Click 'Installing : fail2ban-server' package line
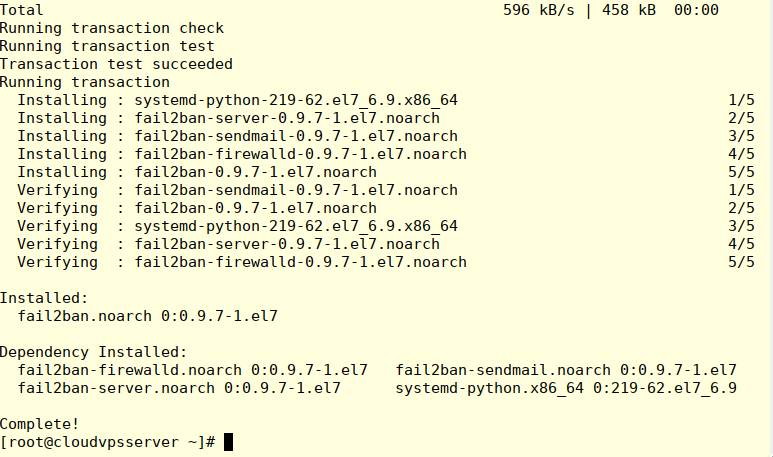Viewport: 773px width, 457px height. point(229,118)
